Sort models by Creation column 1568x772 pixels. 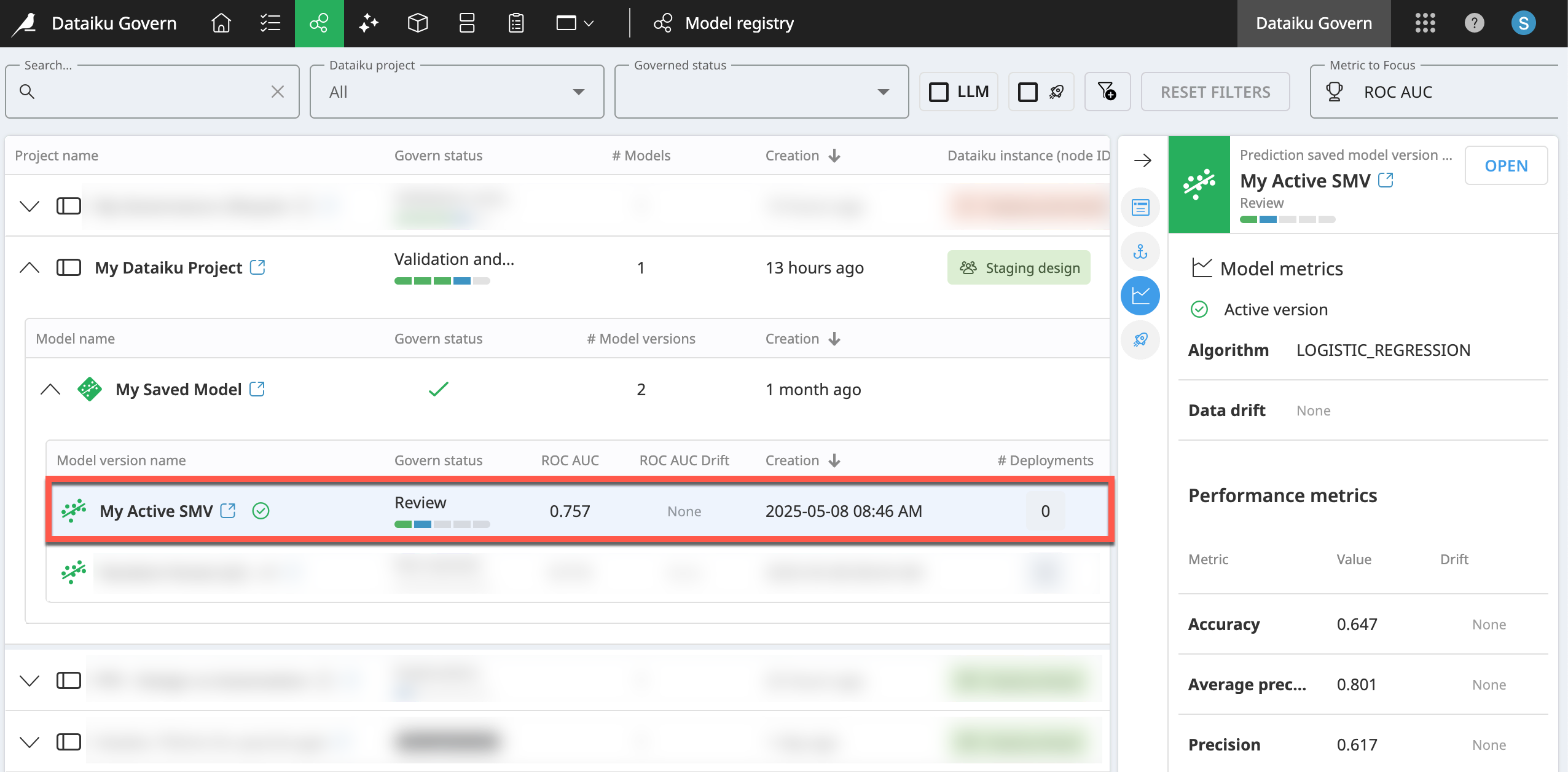(802, 339)
